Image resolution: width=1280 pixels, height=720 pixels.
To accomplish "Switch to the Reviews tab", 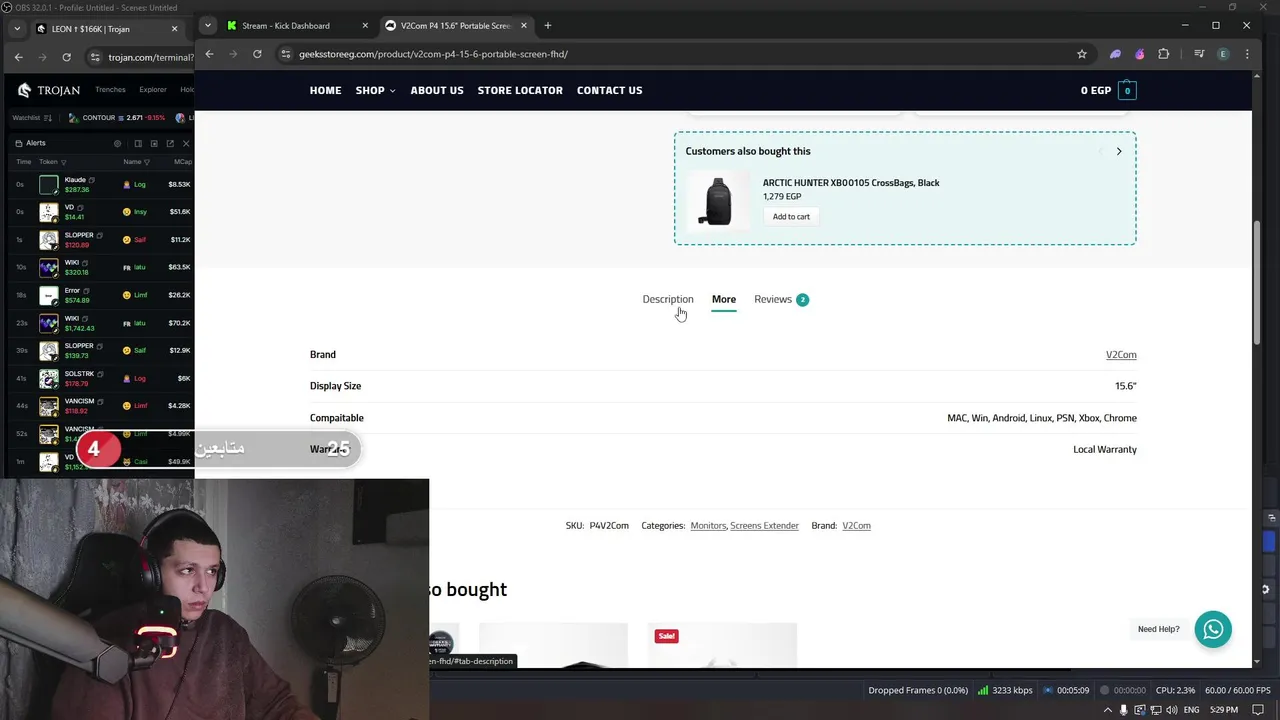I will pyautogui.click(x=781, y=299).
